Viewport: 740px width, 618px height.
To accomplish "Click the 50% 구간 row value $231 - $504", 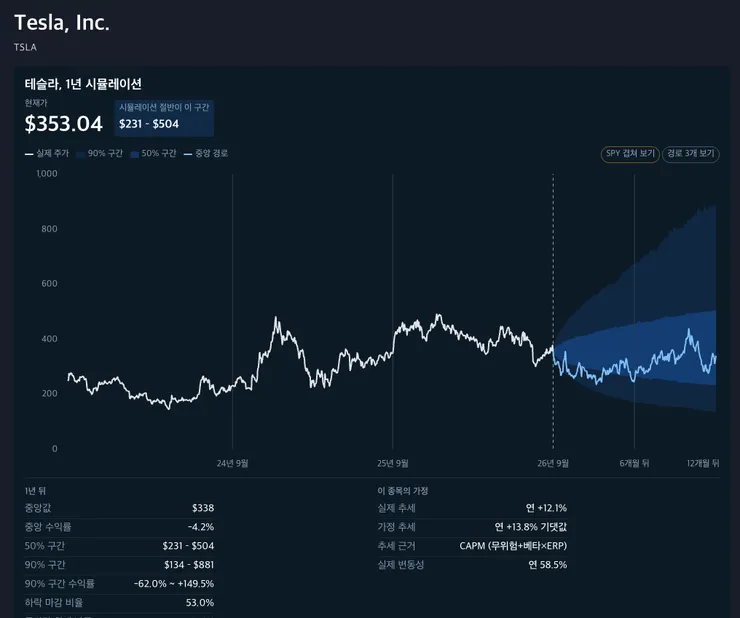I will 188,546.
